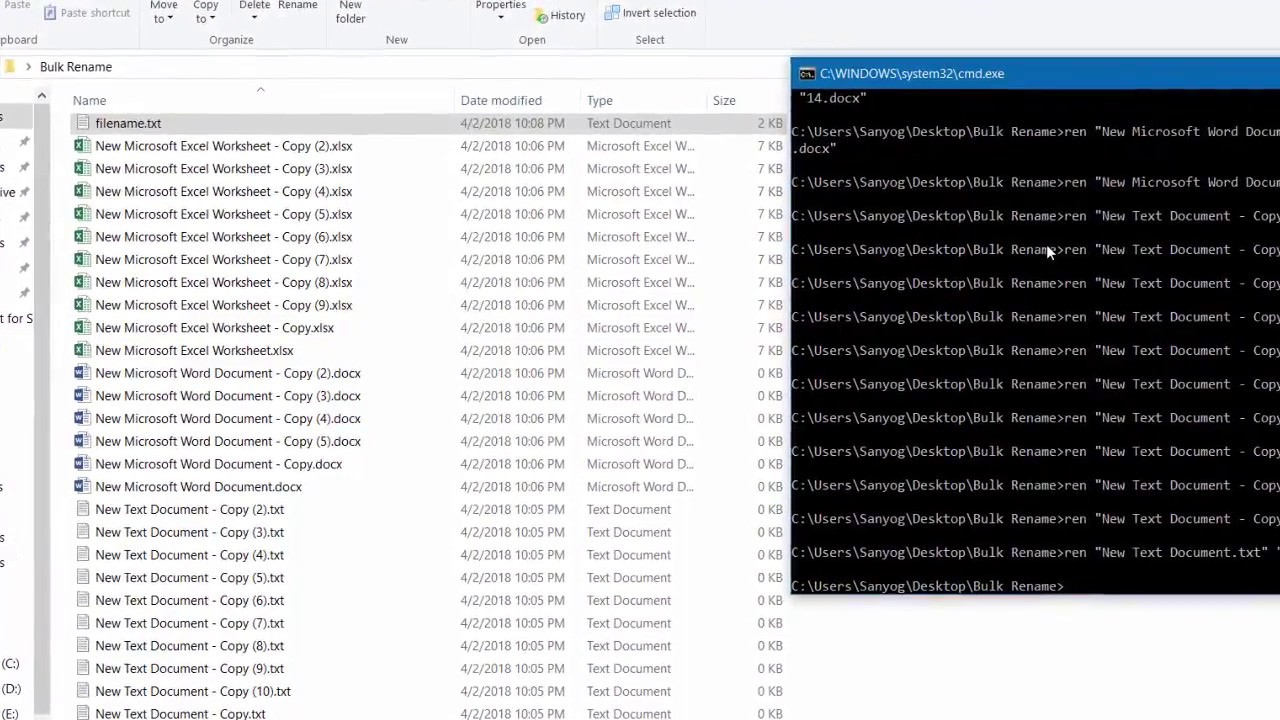Click text icon of Text Document - Copy (4).txt
This screenshot has width=1280, height=720.
[x=82, y=555]
